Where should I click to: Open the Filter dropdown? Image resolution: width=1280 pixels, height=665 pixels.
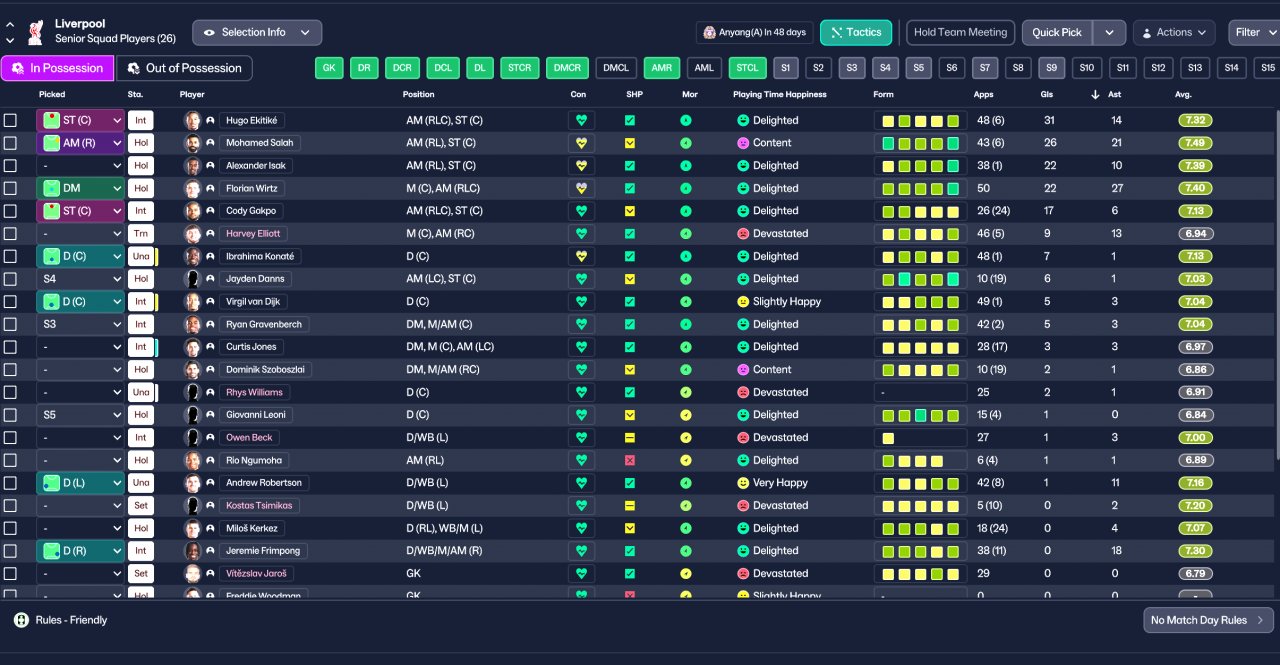1254,32
